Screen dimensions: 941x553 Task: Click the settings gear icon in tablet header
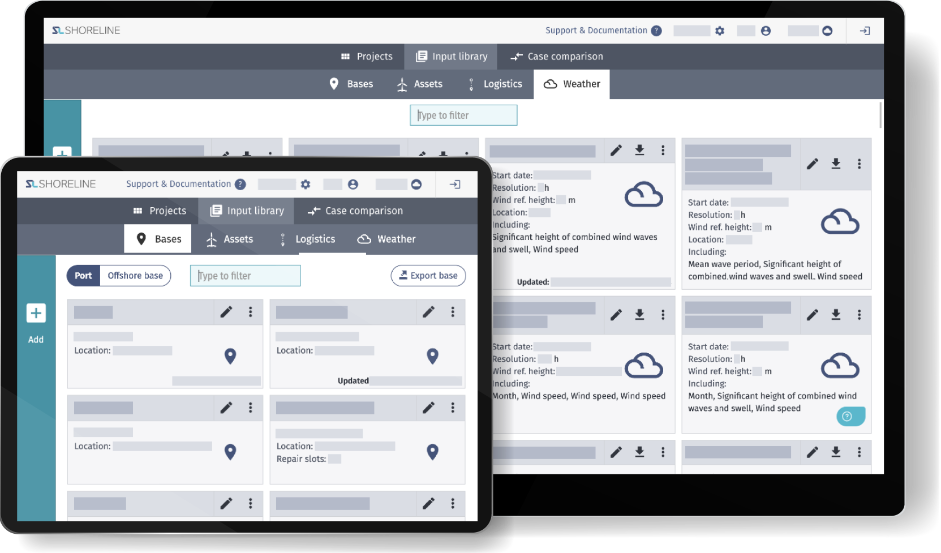click(305, 184)
